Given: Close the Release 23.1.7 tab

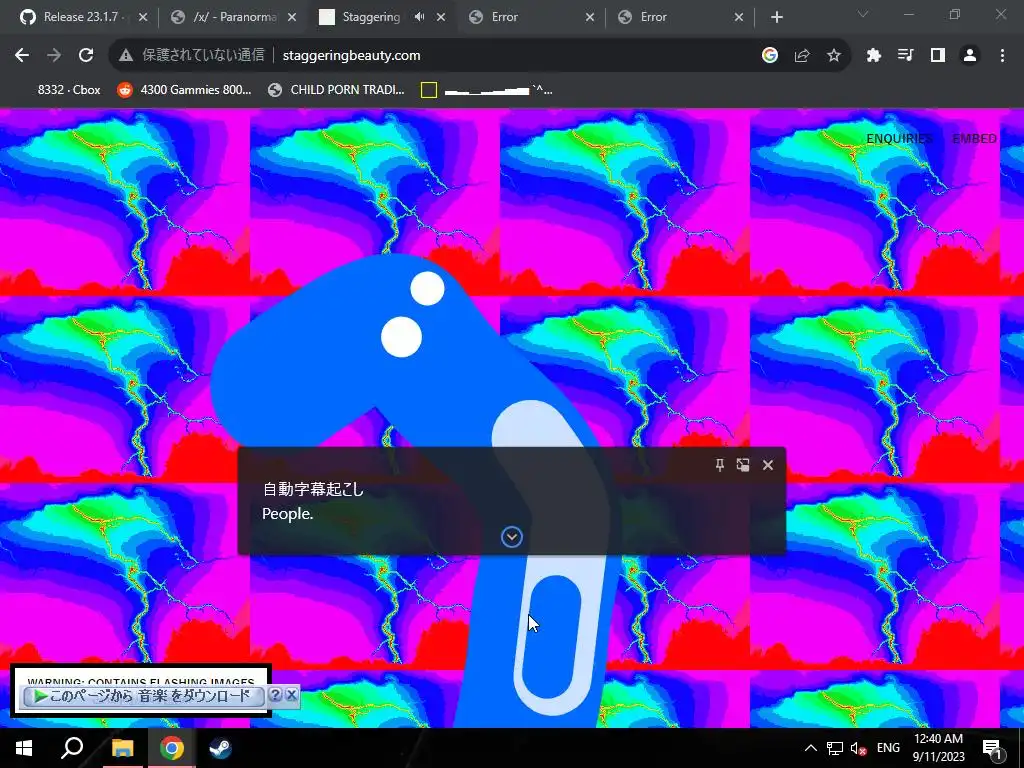Looking at the screenshot, I should 143,17.
